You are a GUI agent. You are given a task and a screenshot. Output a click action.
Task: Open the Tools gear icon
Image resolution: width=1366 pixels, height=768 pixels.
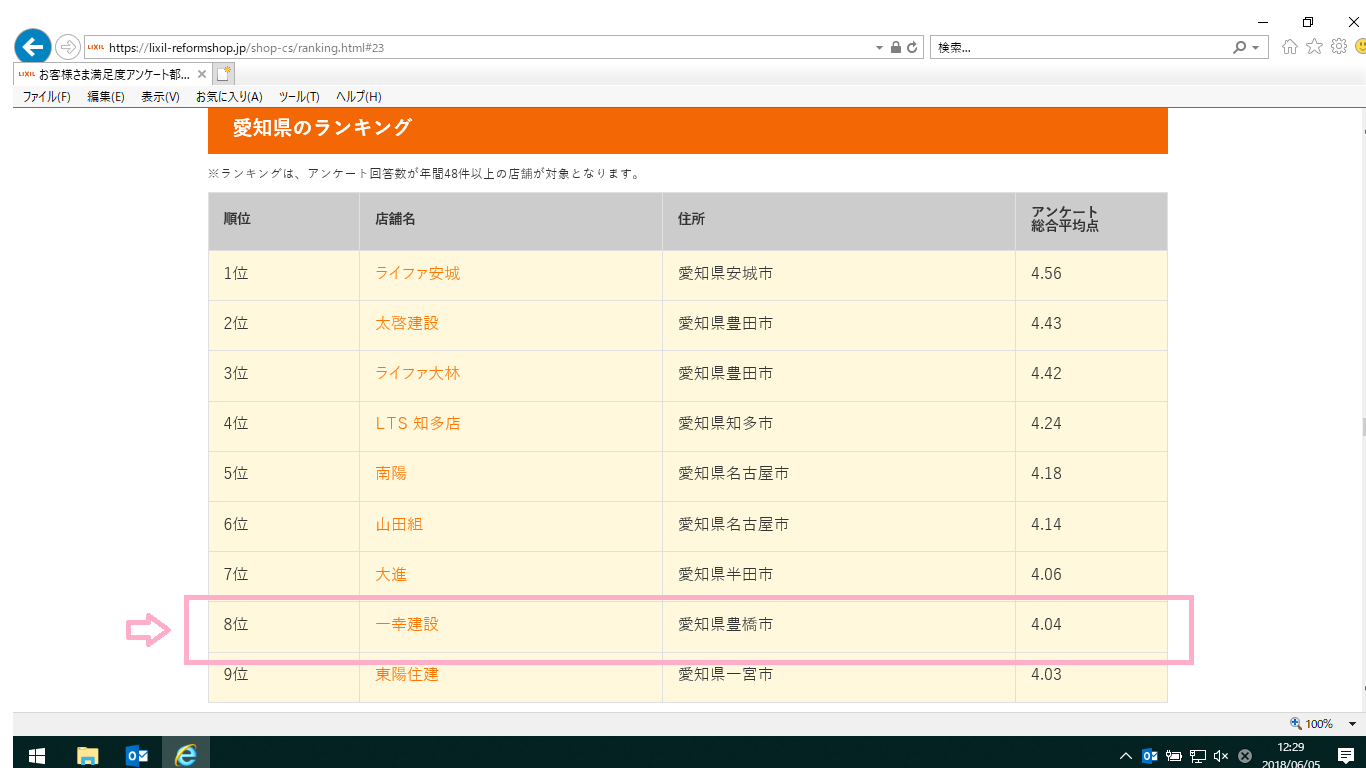(x=1339, y=47)
